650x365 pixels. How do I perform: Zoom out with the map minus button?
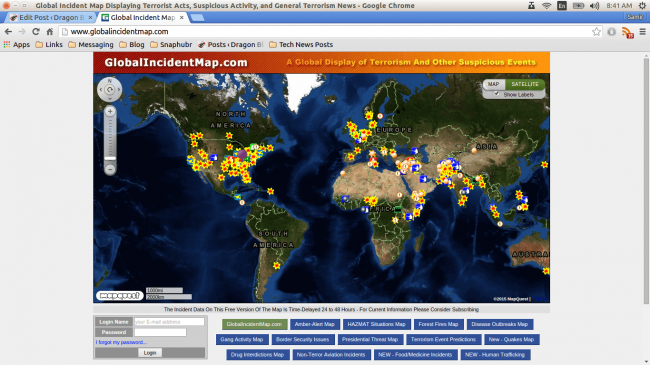[x=110, y=169]
